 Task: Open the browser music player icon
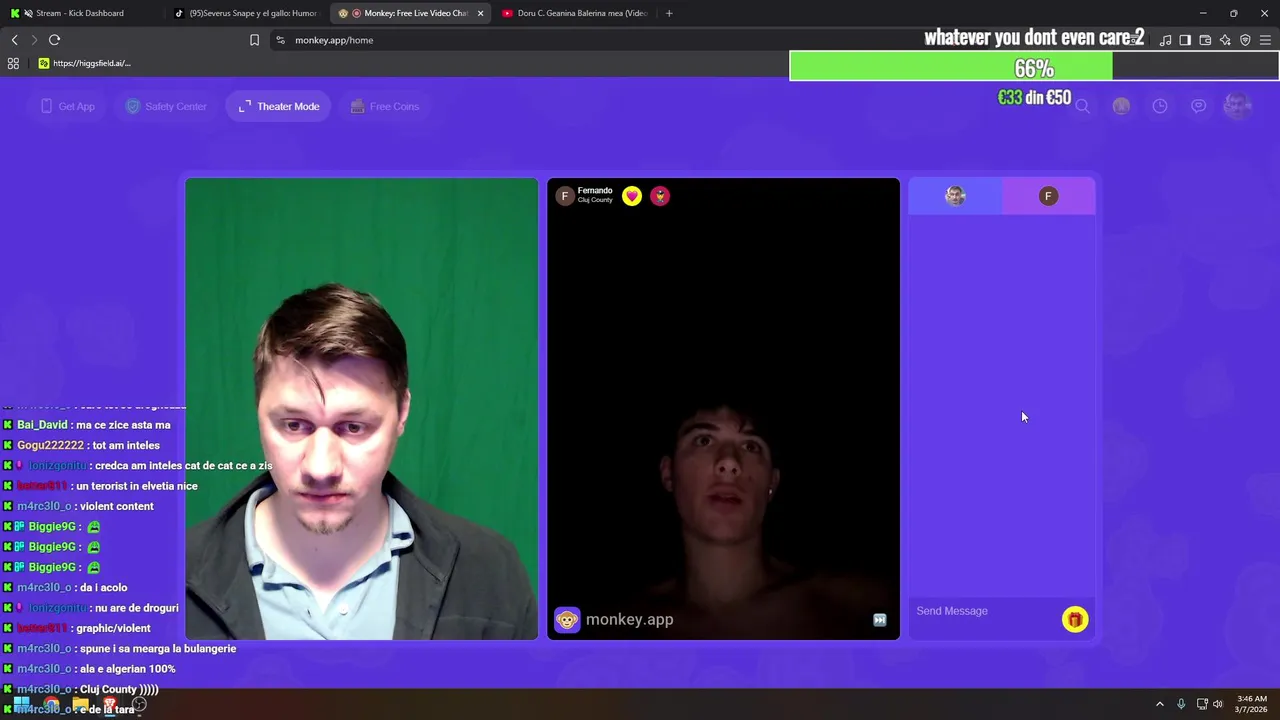pyautogui.click(x=1165, y=40)
